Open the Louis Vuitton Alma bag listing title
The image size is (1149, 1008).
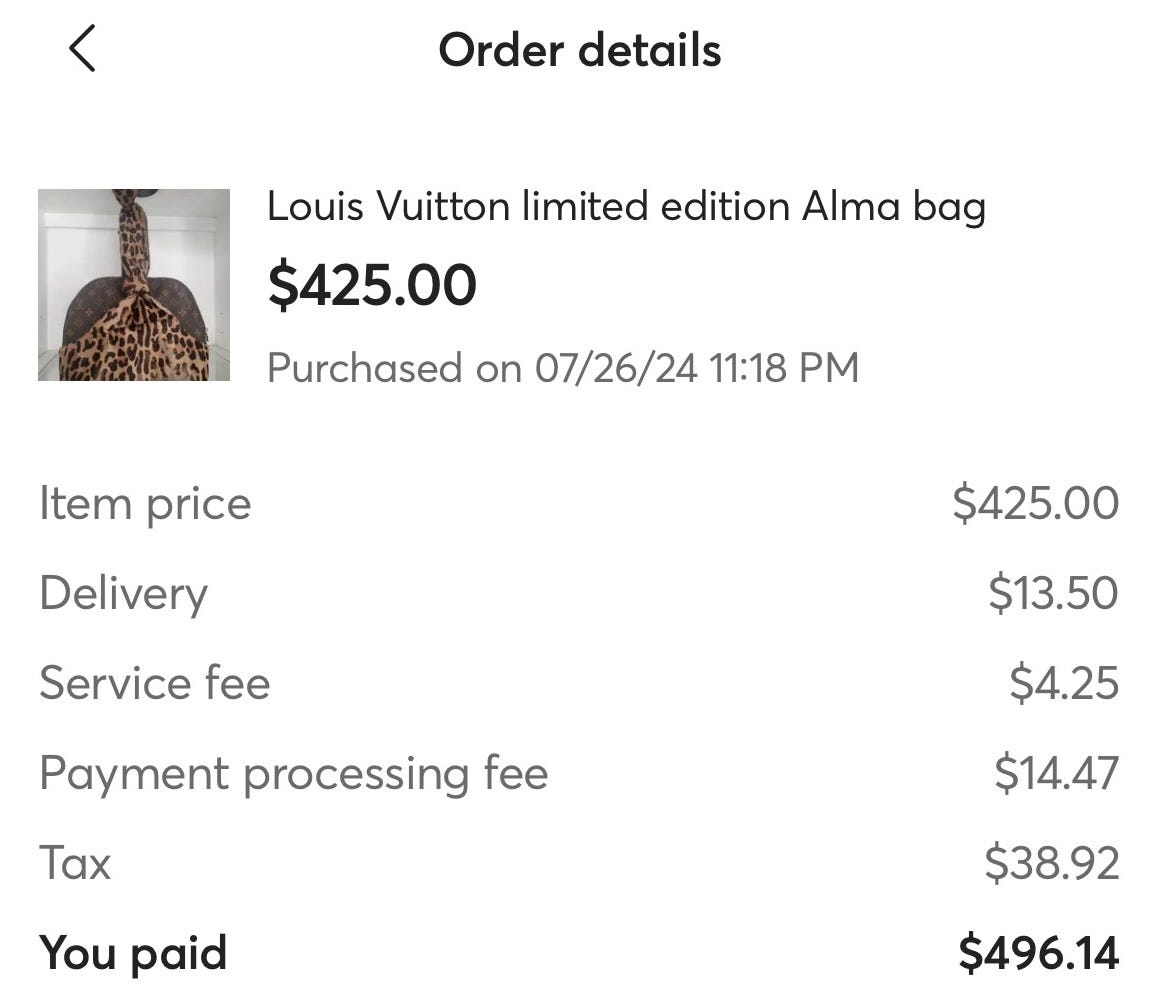click(626, 207)
